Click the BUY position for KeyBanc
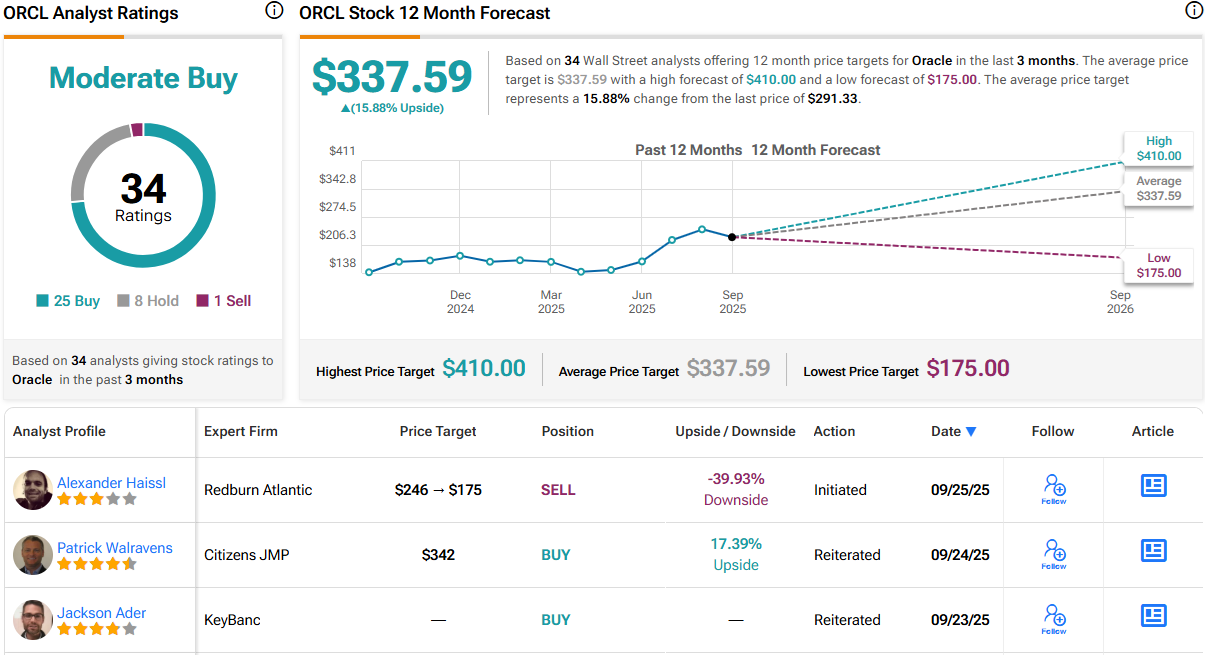This screenshot has width=1213, height=655. [x=556, y=620]
